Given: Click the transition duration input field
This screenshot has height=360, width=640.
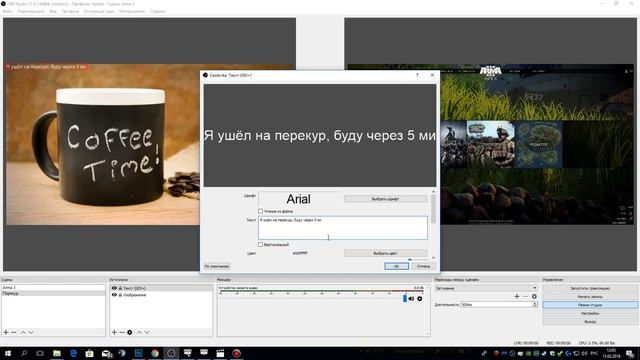Looking at the screenshot, I should pos(496,304).
